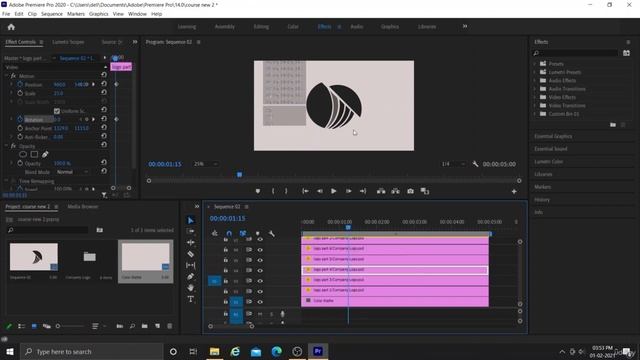This screenshot has height=360, width=640.
Task: Create a 4-point polygon mask under Opacity
Action: 34,154
